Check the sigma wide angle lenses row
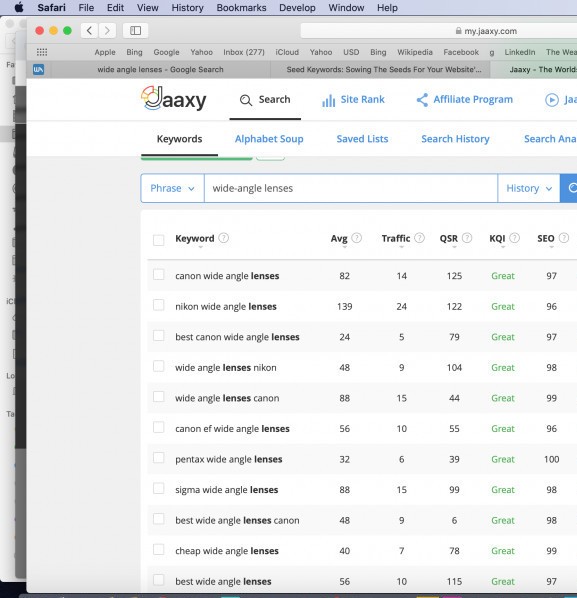Image resolution: width=577 pixels, height=598 pixels. click(159, 488)
